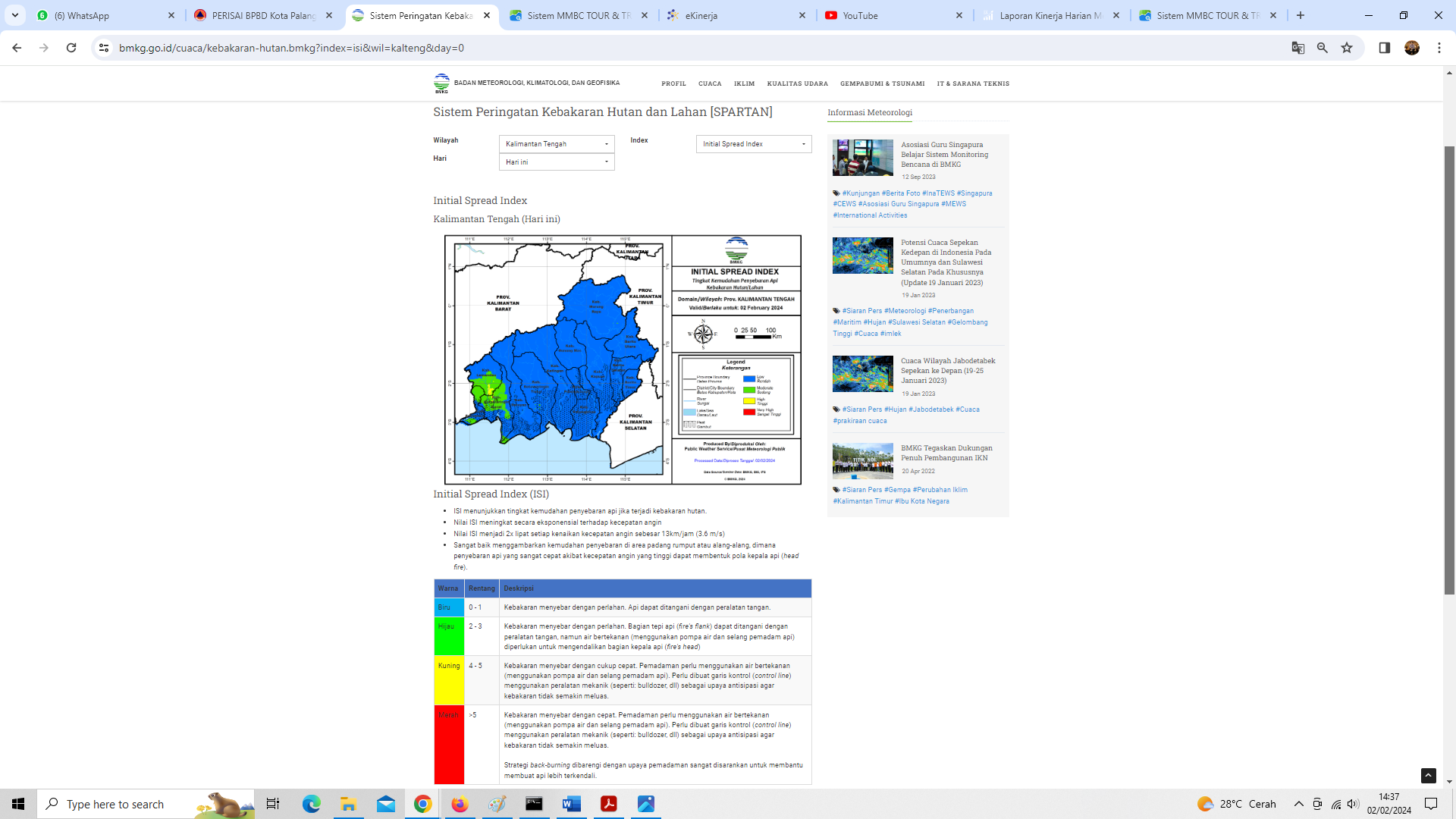The width and height of the screenshot is (1456, 819).
Task: Launch Microsoft Edge from taskbar
Action: coord(312,804)
